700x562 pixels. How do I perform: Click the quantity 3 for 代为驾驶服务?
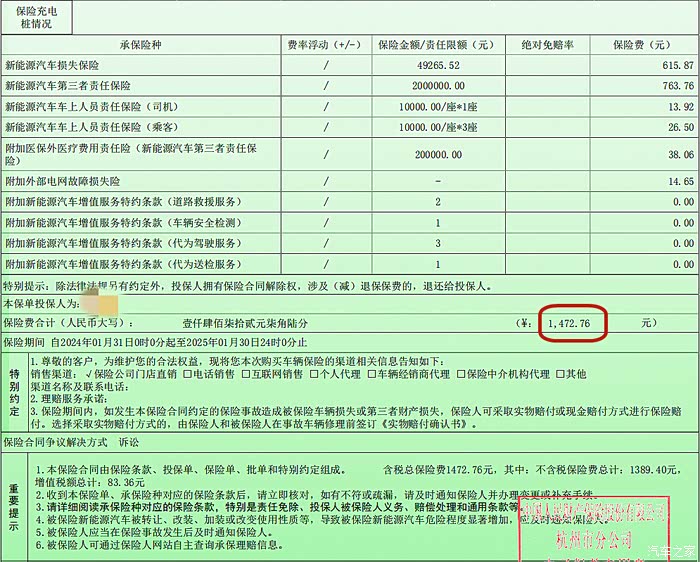pos(438,243)
